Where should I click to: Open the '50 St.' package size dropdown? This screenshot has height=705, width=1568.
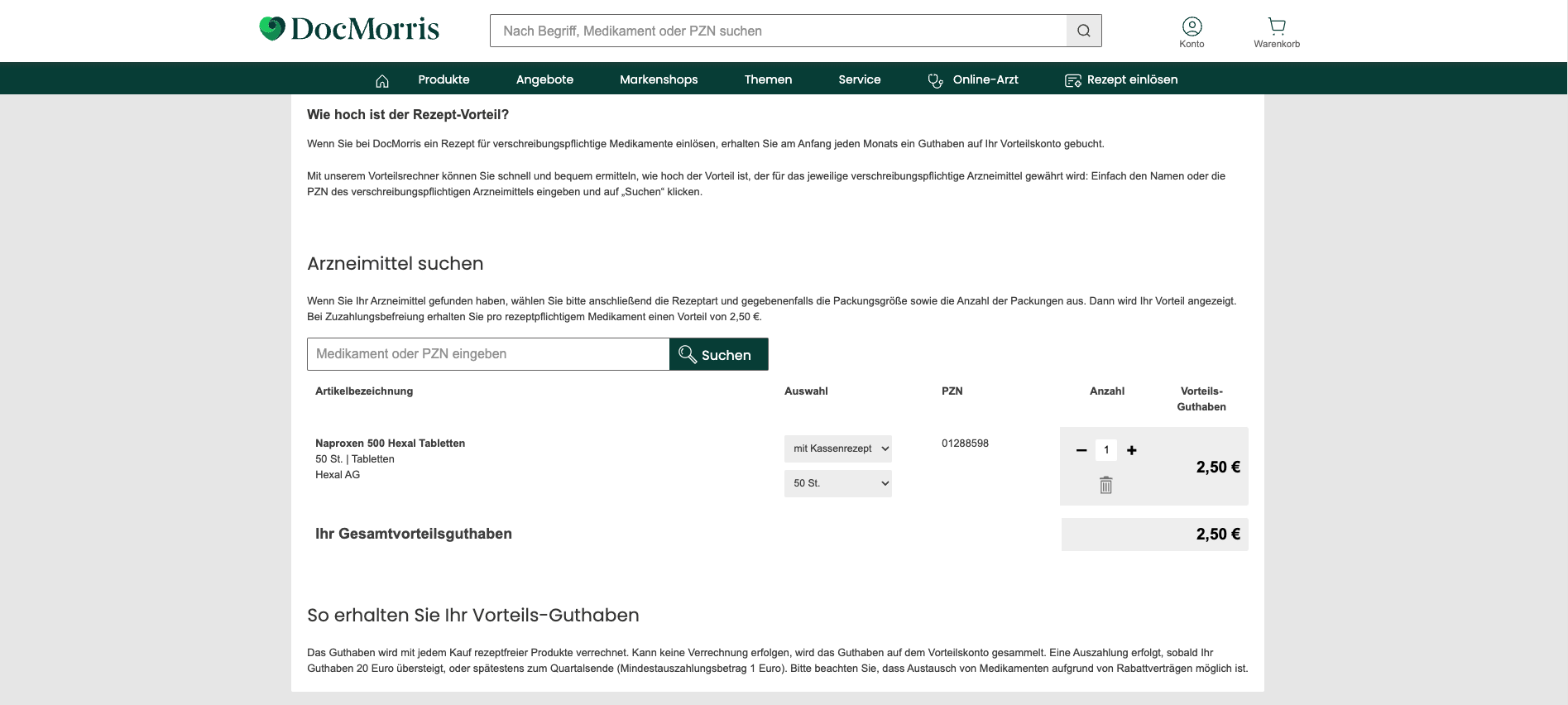tap(837, 483)
